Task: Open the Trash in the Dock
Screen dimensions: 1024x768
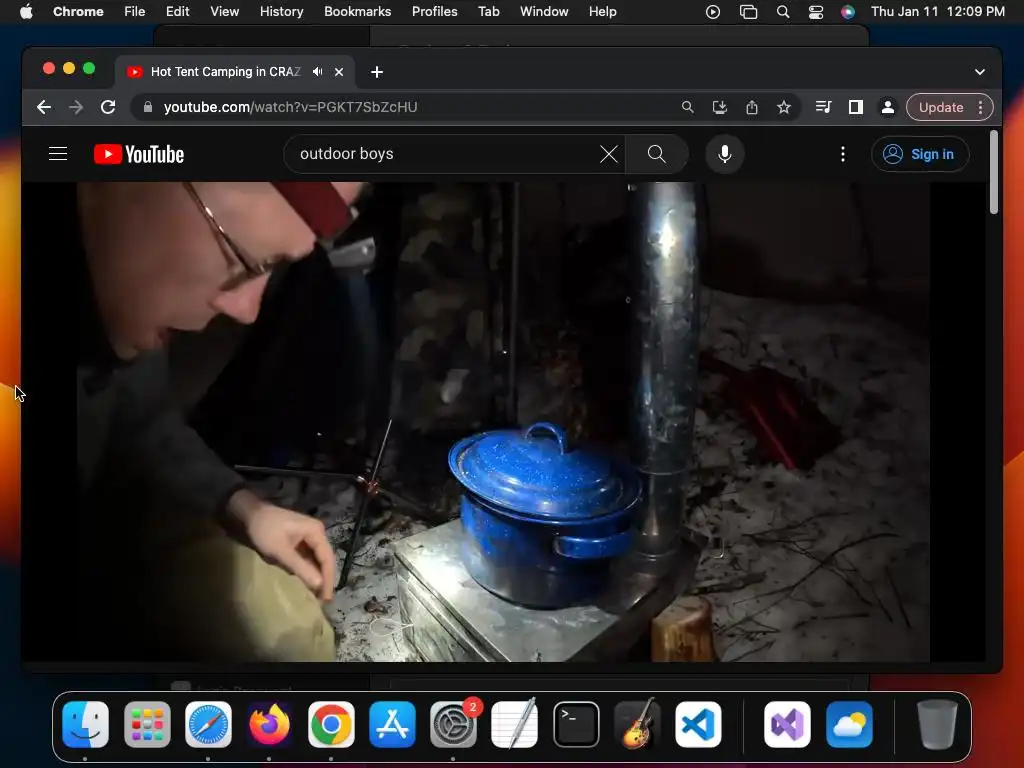Action: coord(937,724)
